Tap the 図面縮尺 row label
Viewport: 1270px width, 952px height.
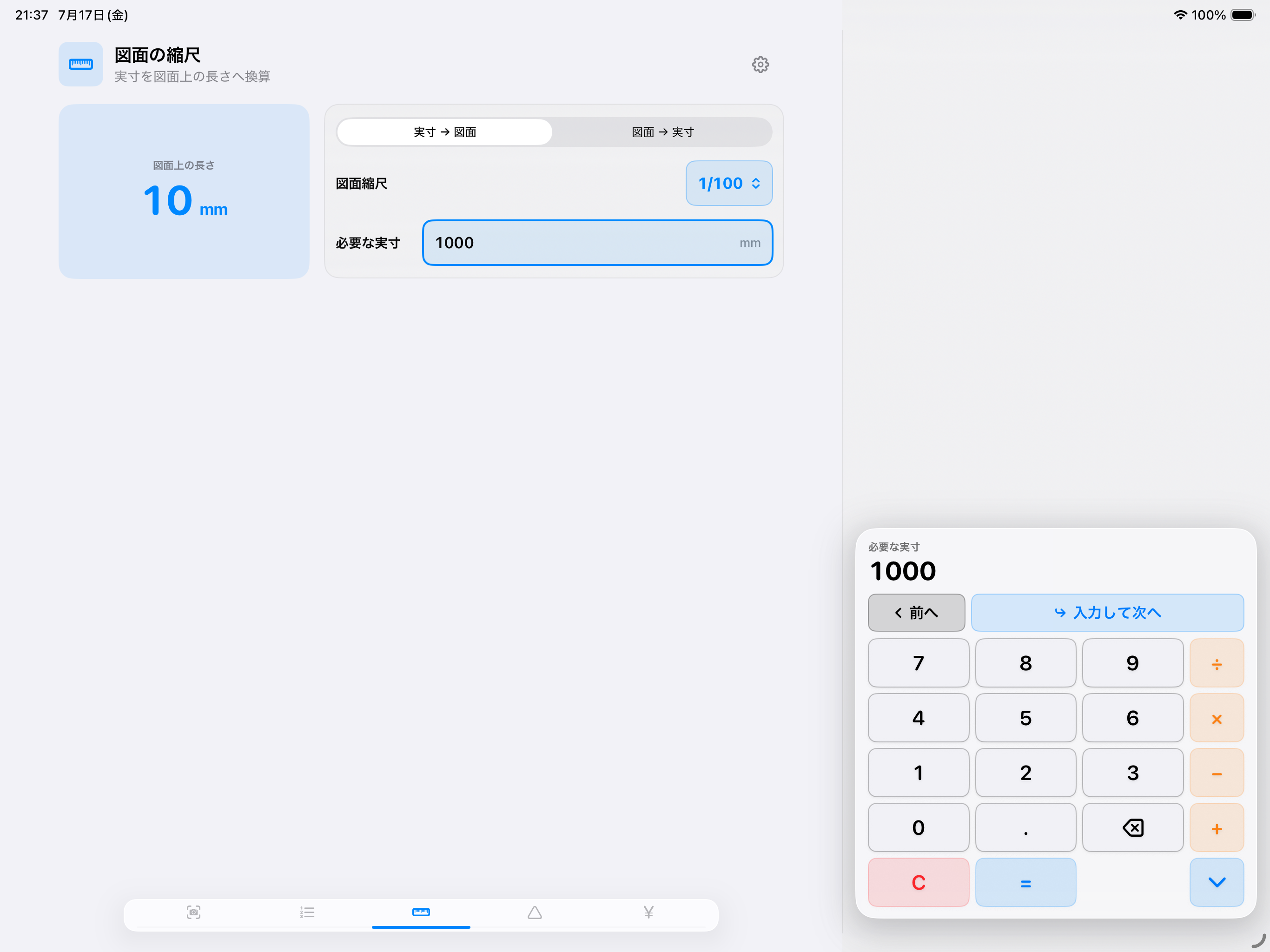click(x=361, y=184)
